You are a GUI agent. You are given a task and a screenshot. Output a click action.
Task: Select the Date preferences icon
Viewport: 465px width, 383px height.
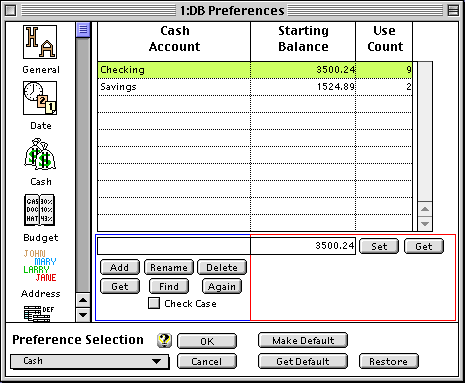coord(40,98)
